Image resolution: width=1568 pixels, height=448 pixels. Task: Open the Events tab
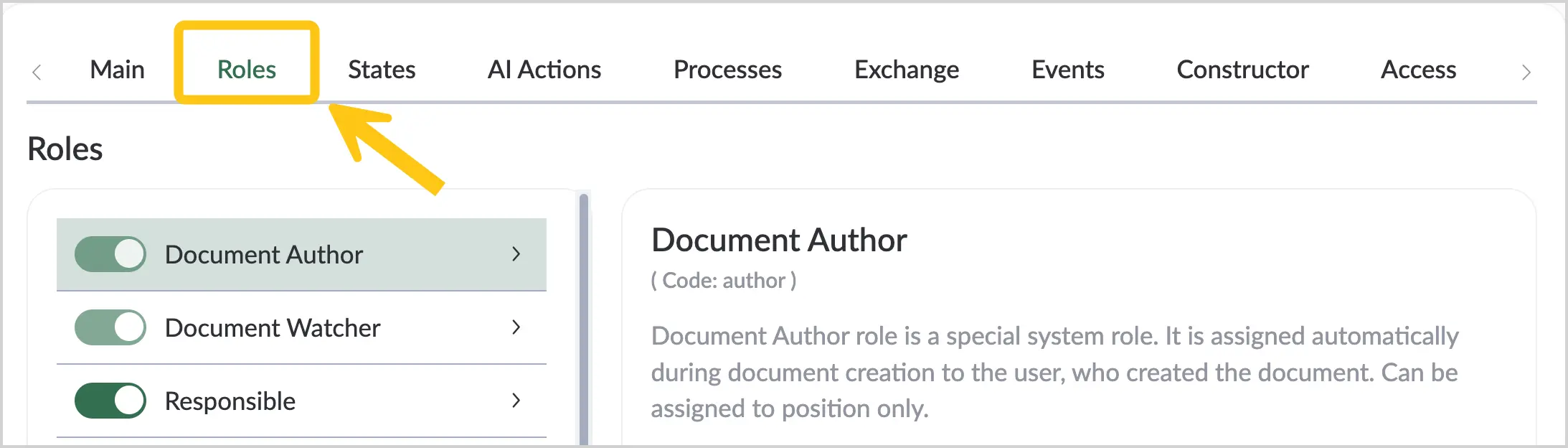tap(1068, 70)
